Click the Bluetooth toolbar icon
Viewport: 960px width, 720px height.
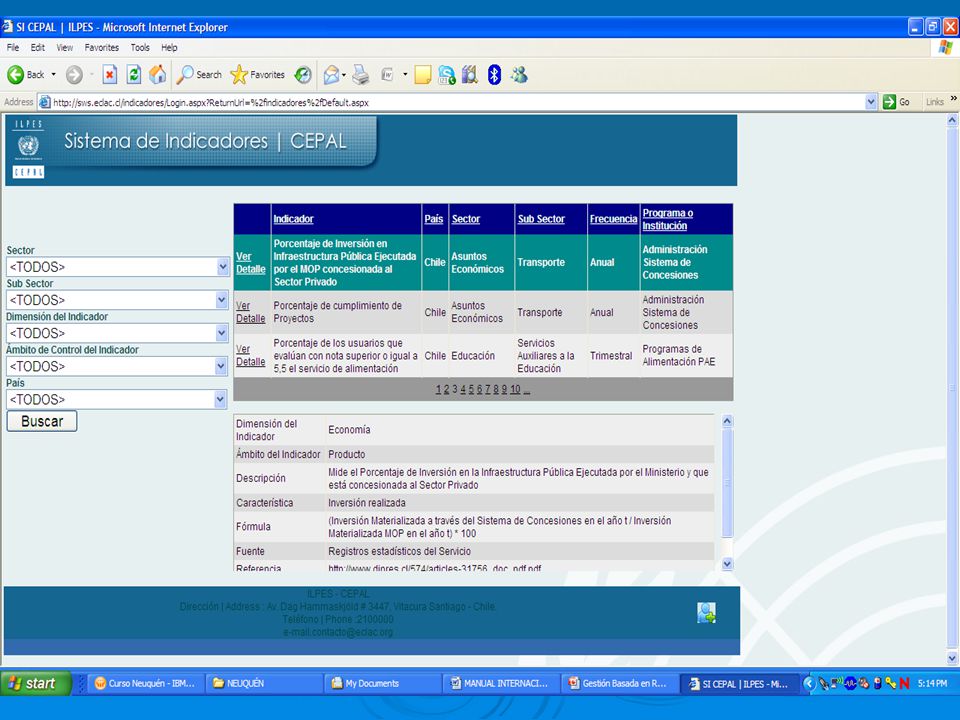click(494, 75)
